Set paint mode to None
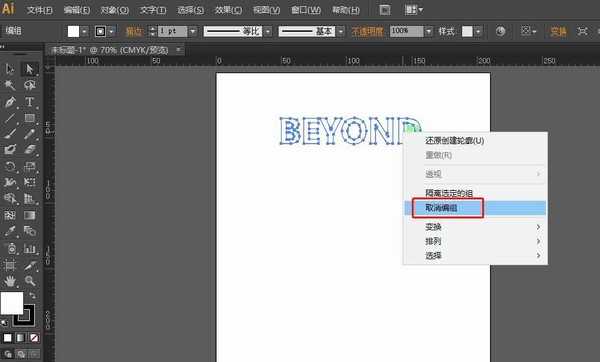The width and height of the screenshot is (600, 362). [x=34, y=338]
